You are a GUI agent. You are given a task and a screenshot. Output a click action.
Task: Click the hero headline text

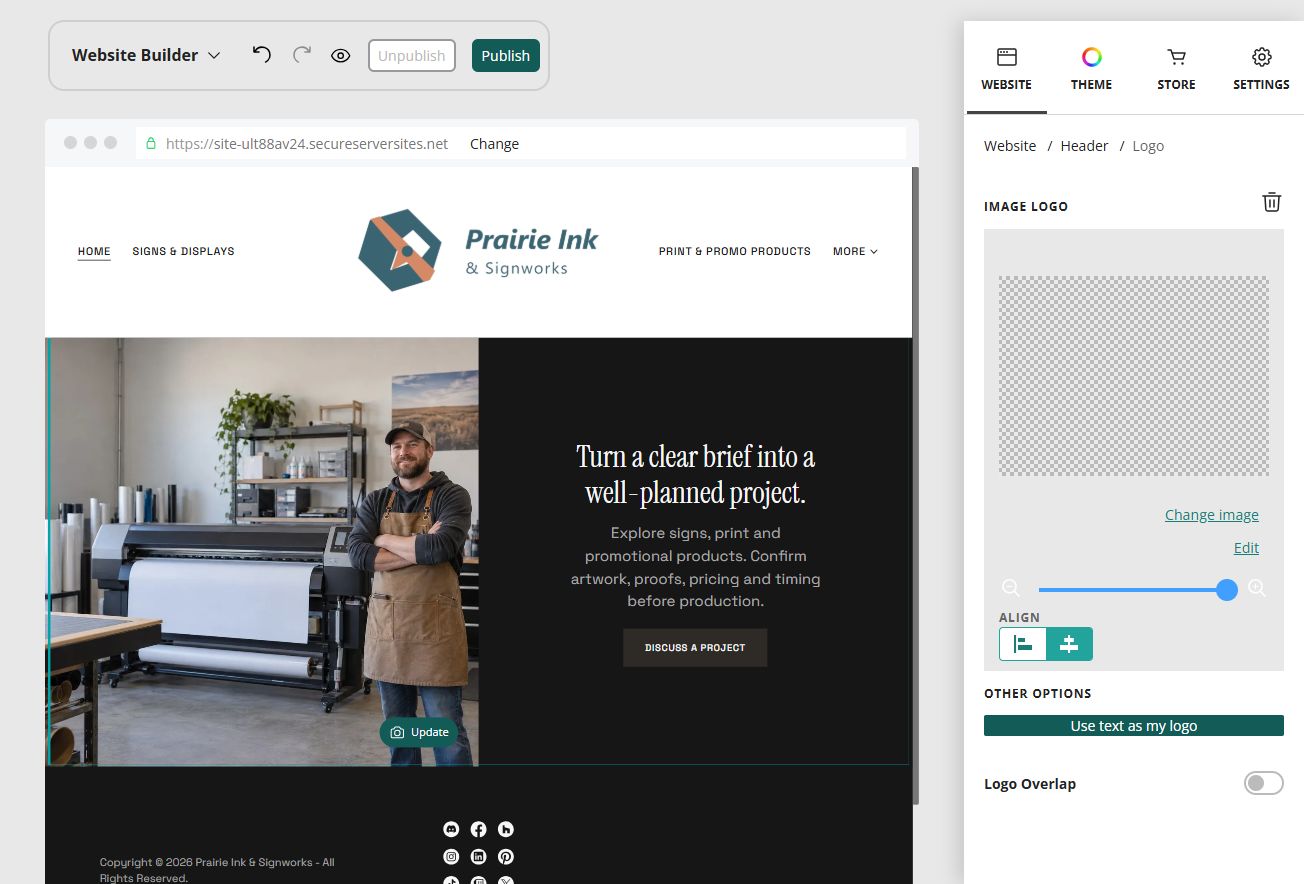tap(695, 475)
